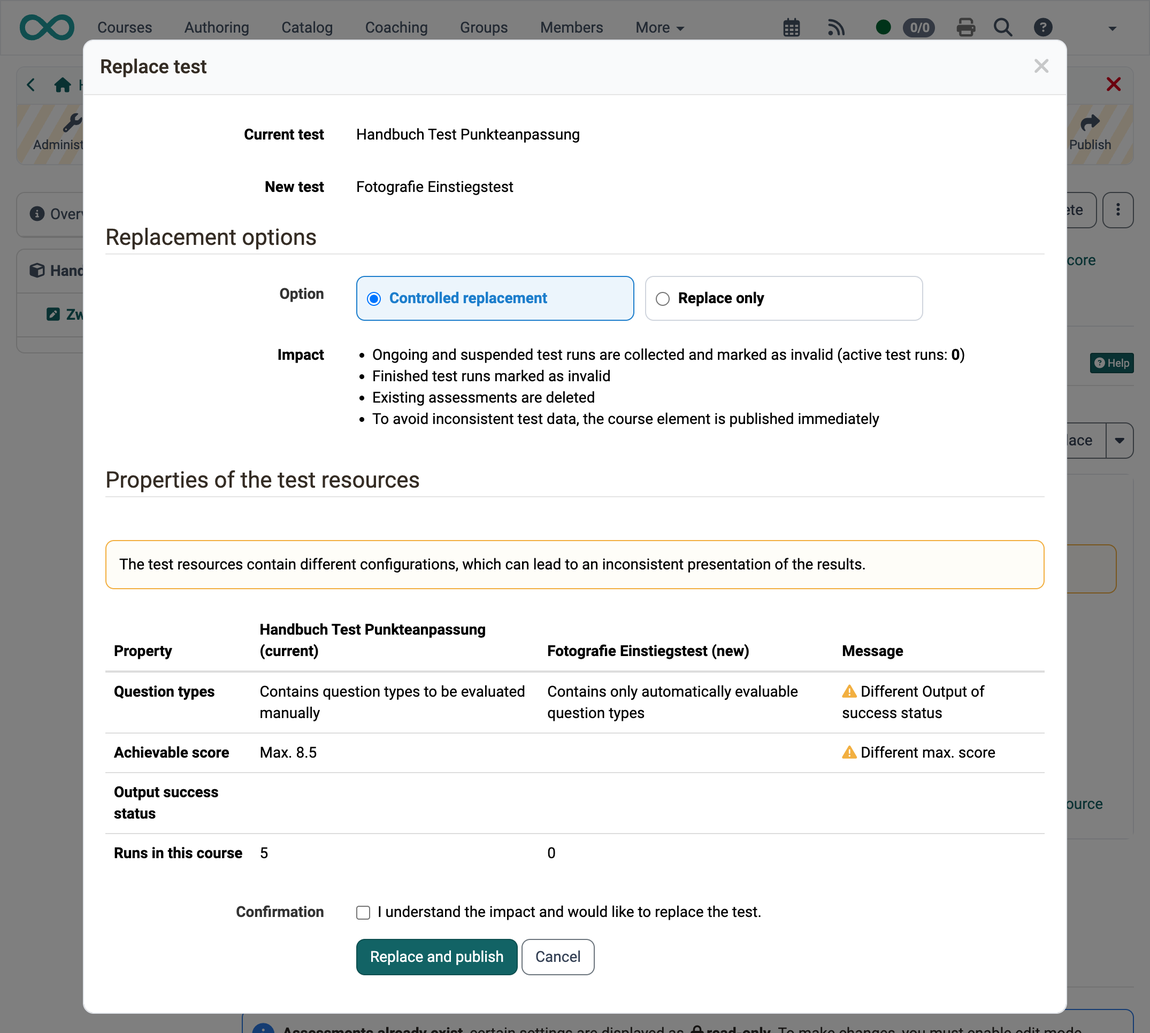The width and height of the screenshot is (1150, 1033).
Task: Close the Replace test dialog
Action: (1041, 66)
